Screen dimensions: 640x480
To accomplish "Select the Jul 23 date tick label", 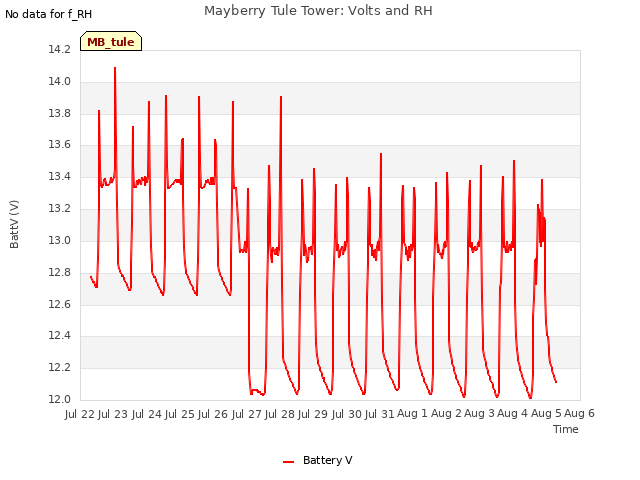I will click(x=113, y=414).
